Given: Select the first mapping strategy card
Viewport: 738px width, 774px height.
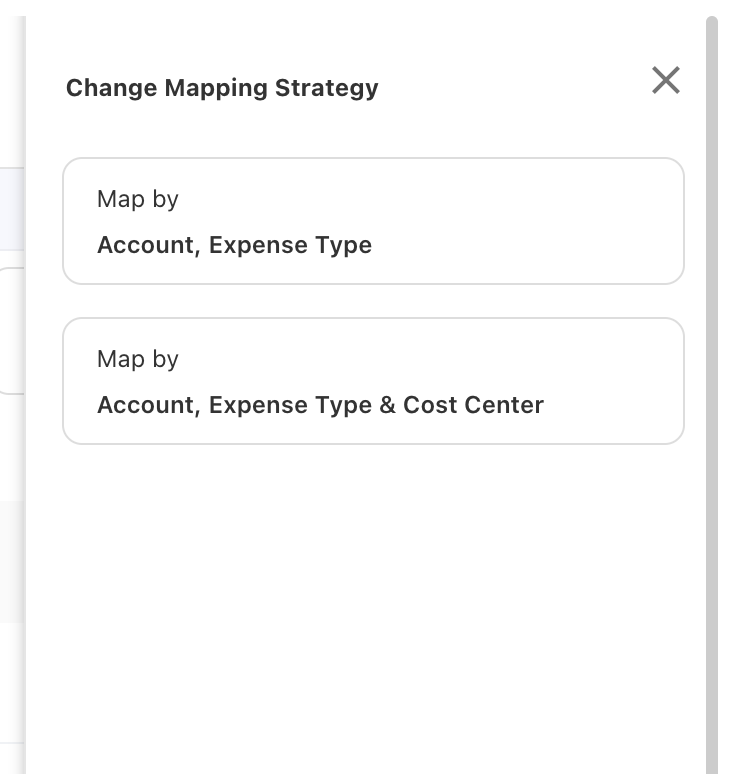Looking at the screenshot, I should (373, 221).
